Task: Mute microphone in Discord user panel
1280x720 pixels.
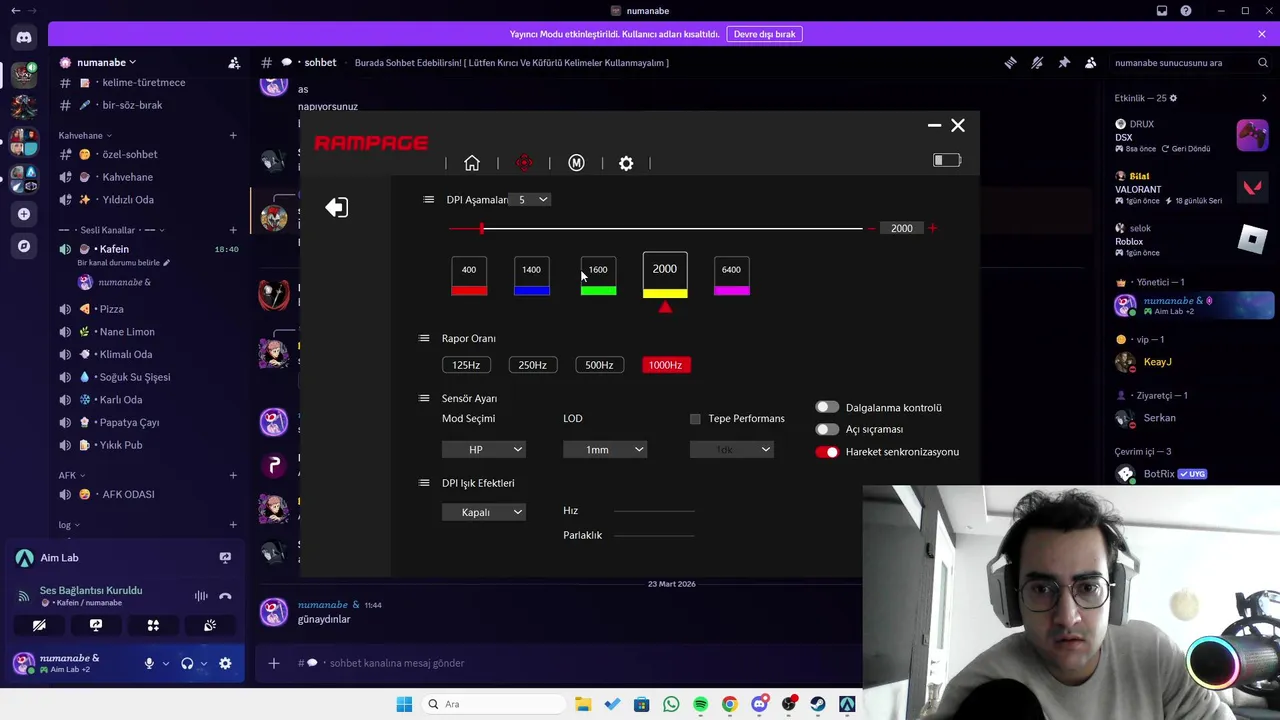Action: point(149,663)
